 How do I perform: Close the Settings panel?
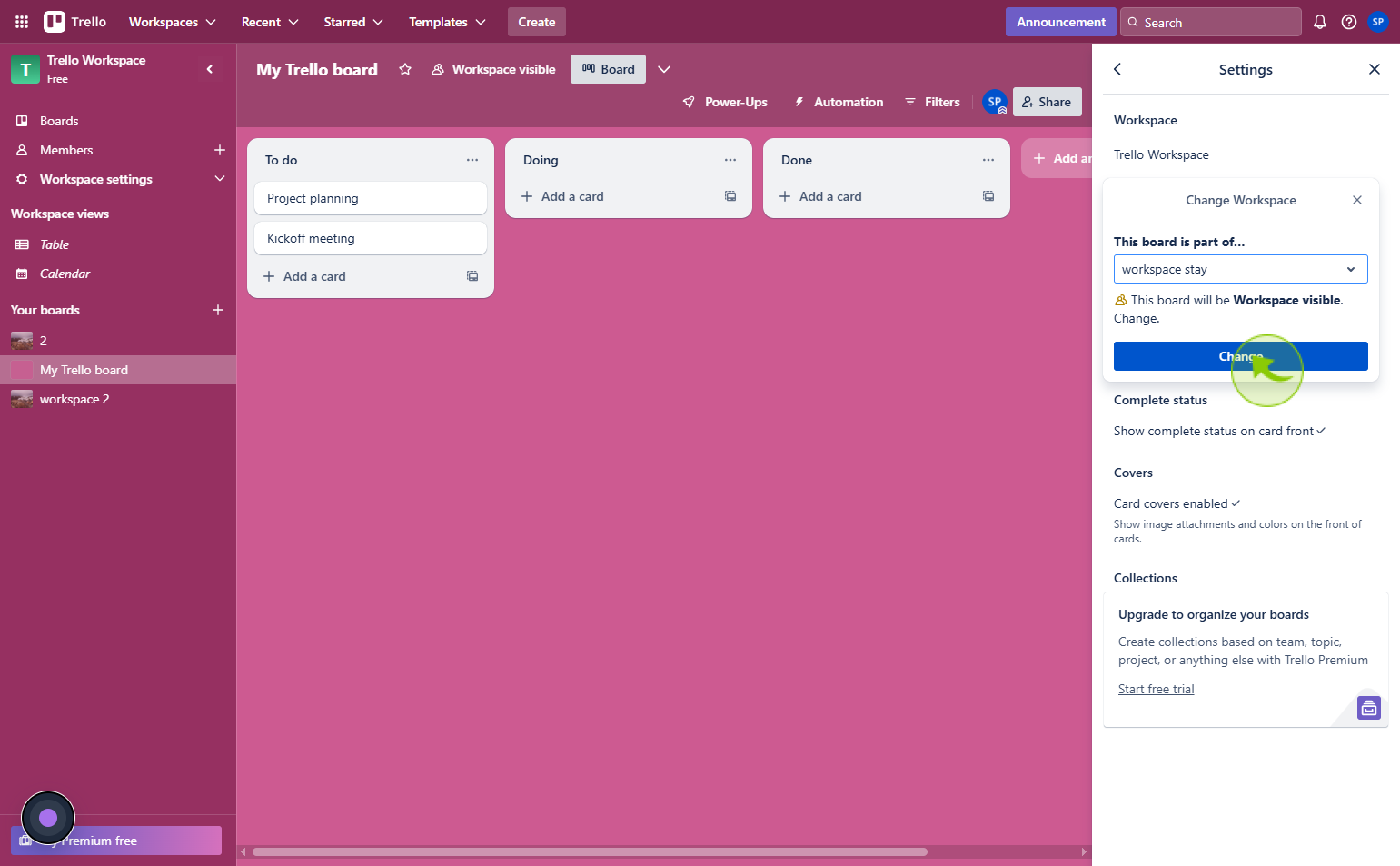tap(1375, 69)
